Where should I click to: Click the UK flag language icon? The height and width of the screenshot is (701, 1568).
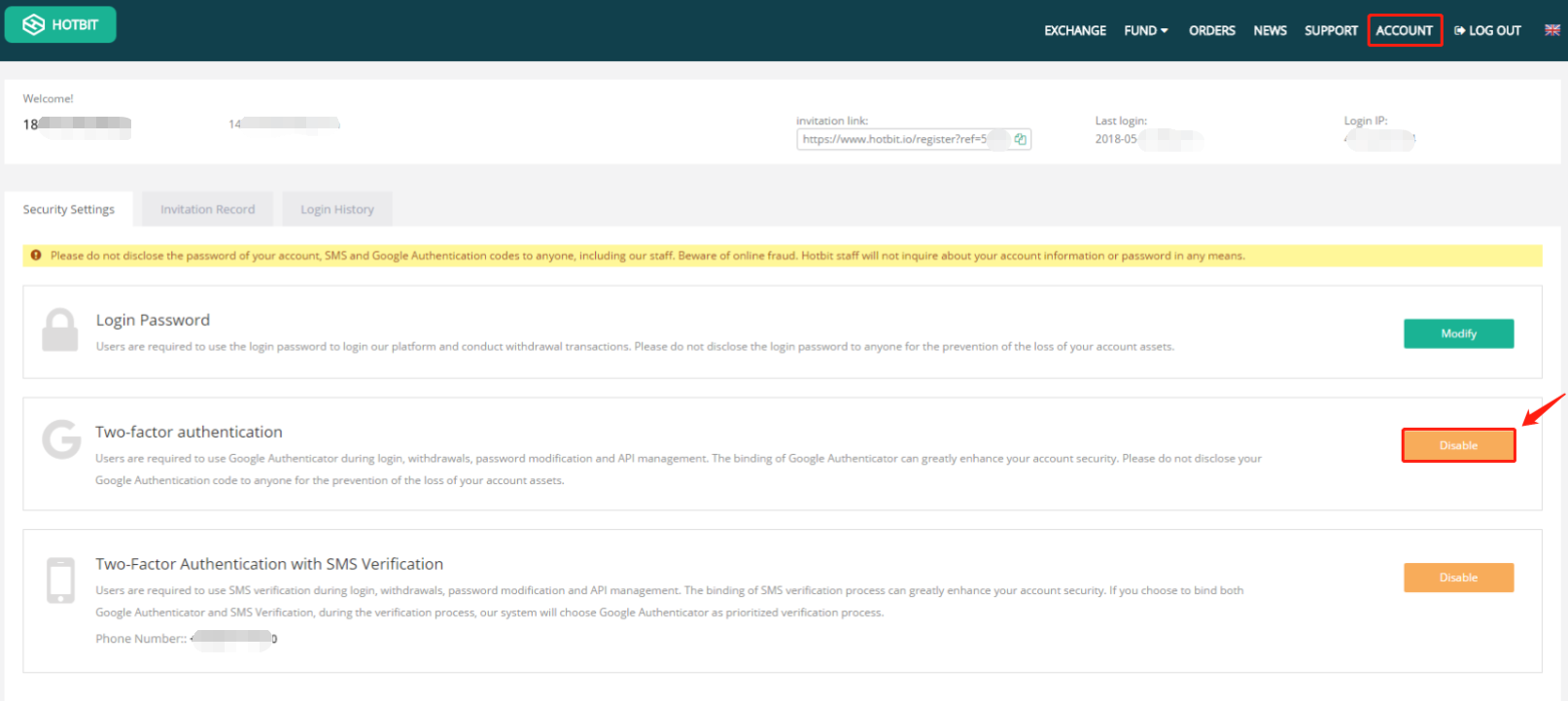pyautogui.click(x=1551, y=30)
